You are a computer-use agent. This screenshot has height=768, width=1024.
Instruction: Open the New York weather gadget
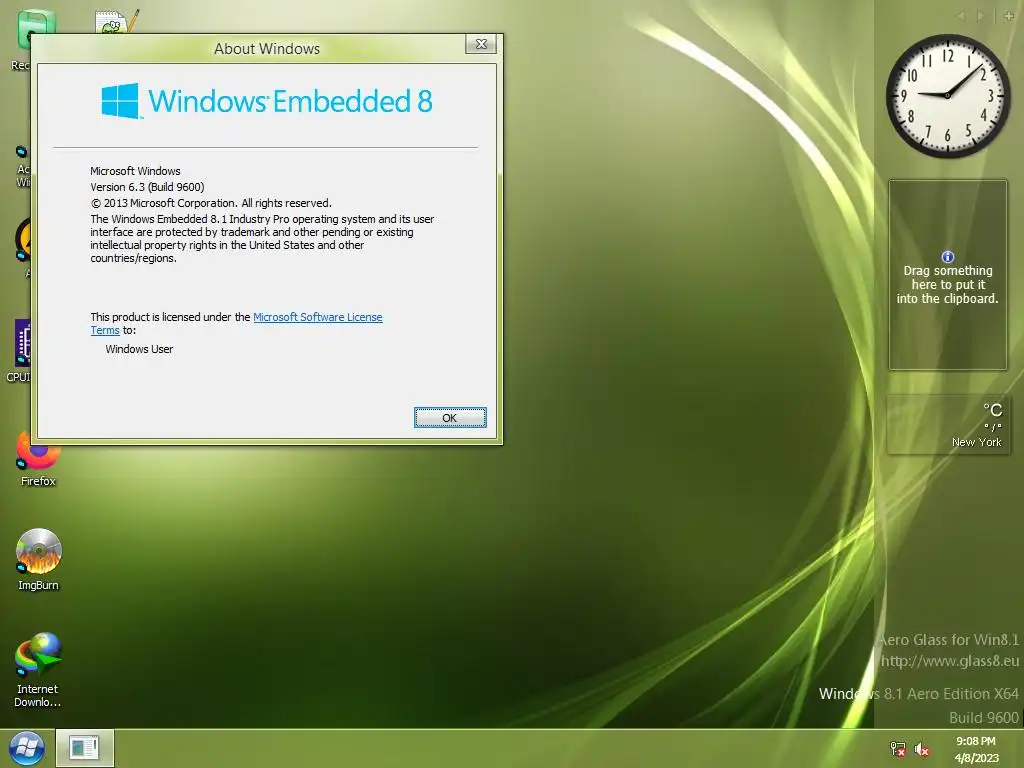coord(948,424)
